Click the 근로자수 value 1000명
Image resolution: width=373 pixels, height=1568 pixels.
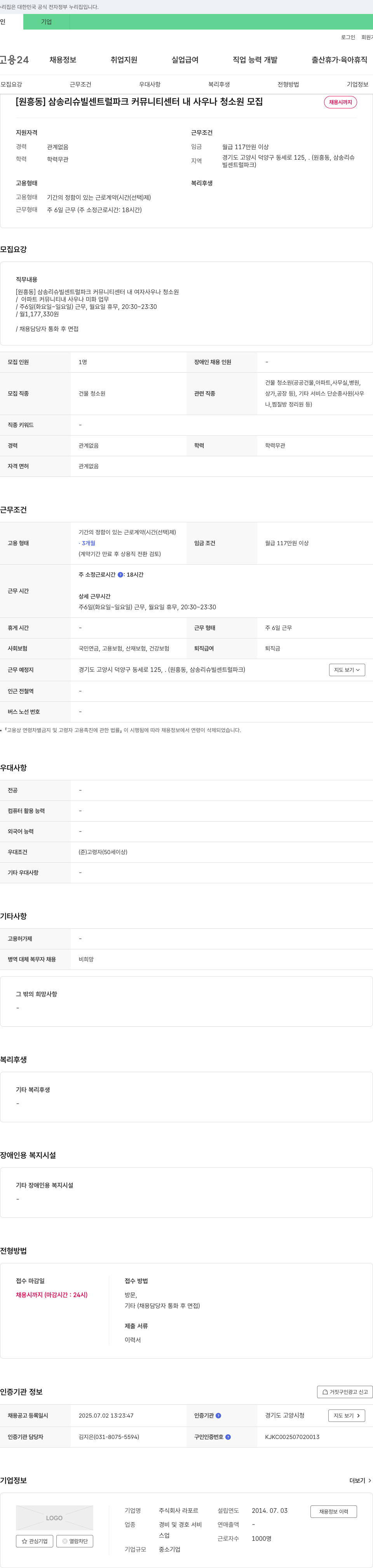click(261, 1539)
